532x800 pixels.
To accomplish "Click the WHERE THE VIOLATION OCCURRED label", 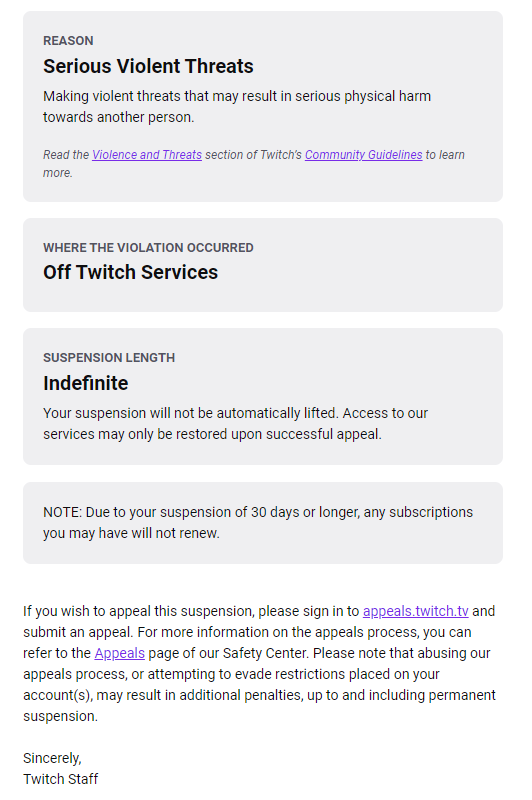I will coord(148,248).
